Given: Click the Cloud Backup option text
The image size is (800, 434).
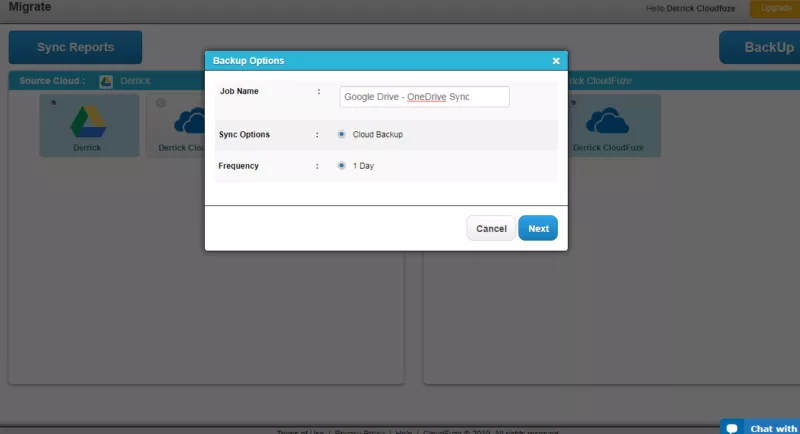Looking at the screenshot, I should pos(378,134).
